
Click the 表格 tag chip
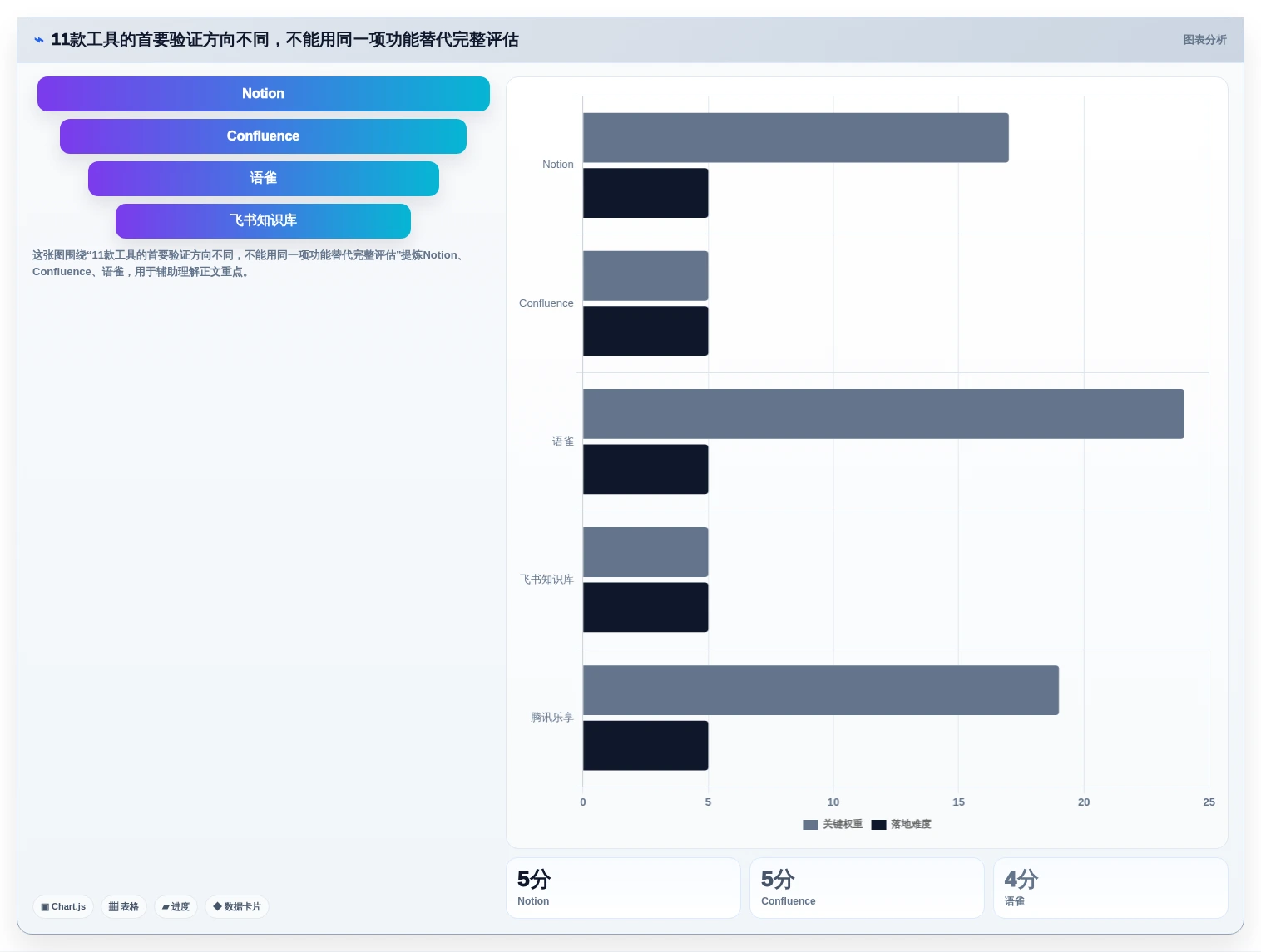[x=124, y=907]
